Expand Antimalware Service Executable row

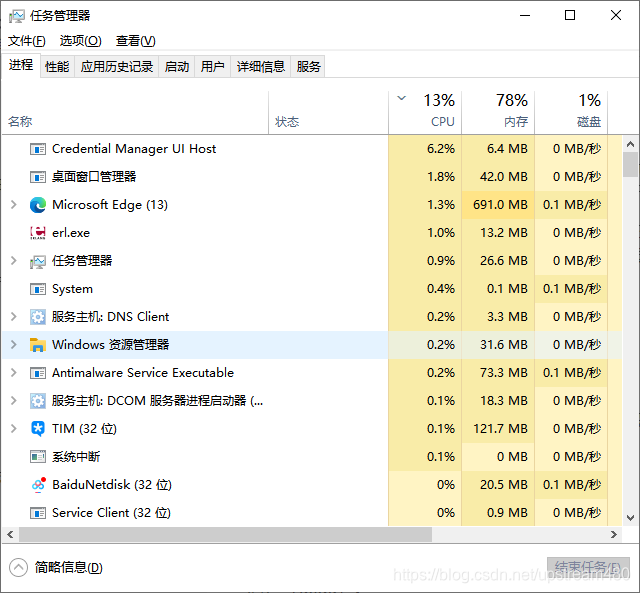pyautogui.click(x=13, y=372)
